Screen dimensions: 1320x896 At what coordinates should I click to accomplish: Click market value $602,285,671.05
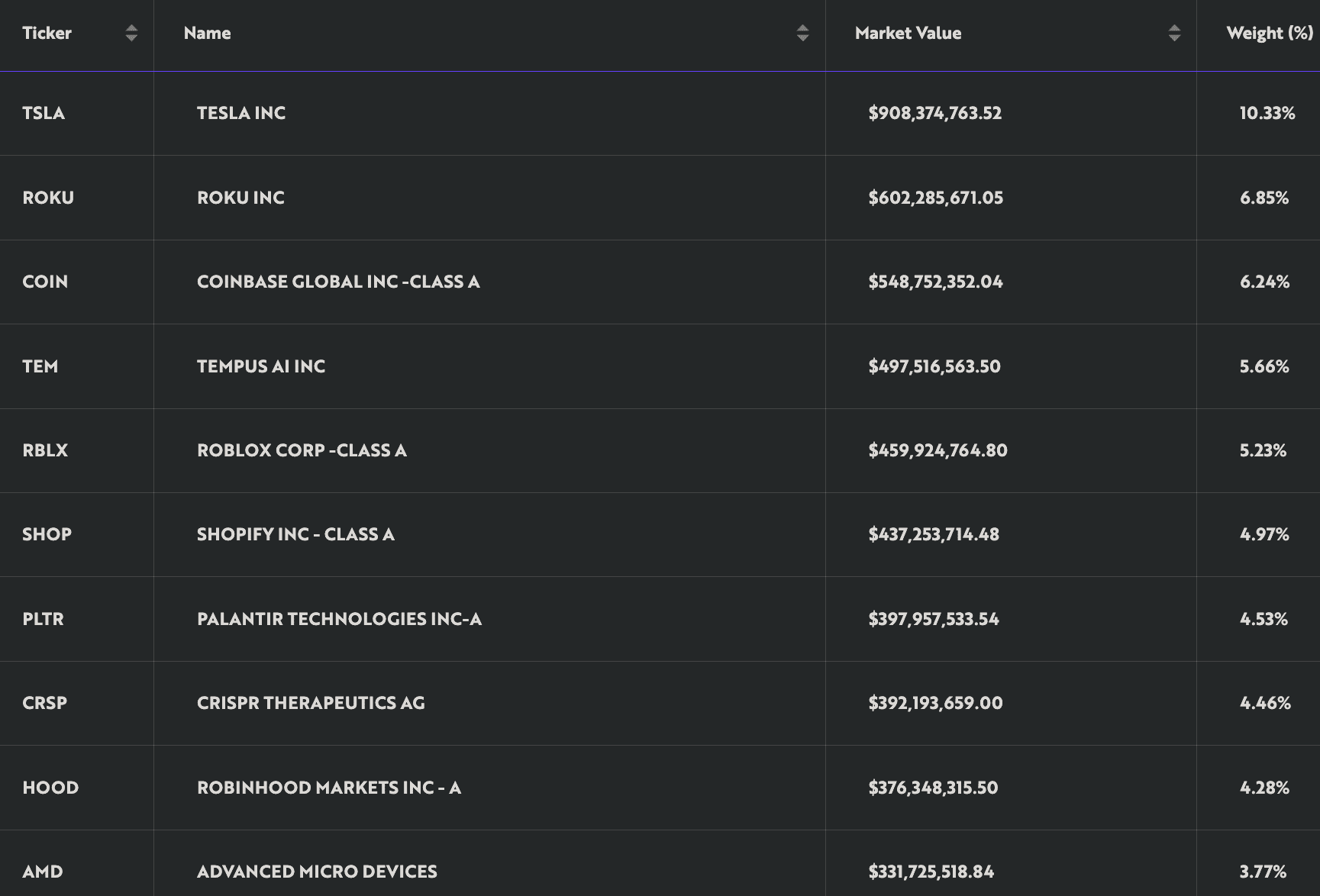point(936,198)
